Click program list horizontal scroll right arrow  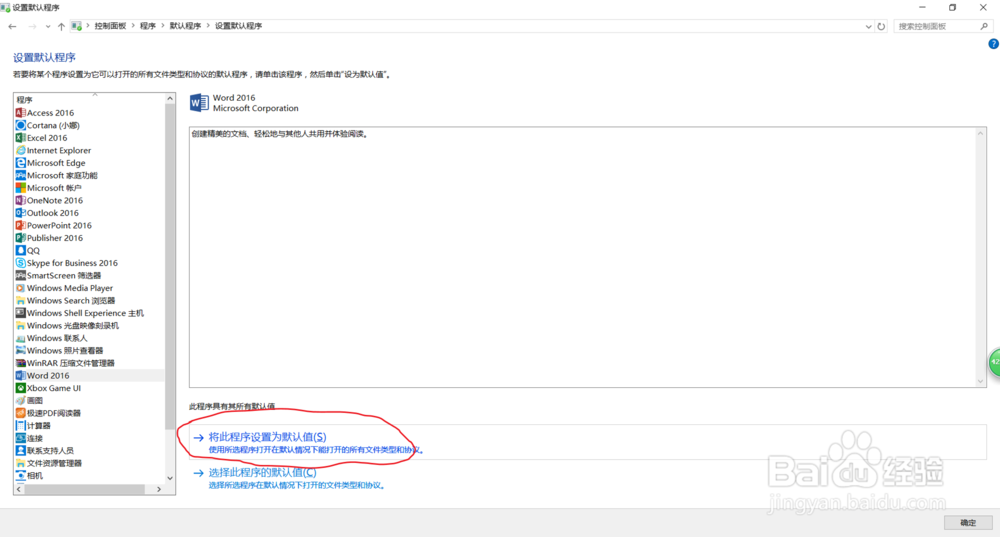(159, 489)
